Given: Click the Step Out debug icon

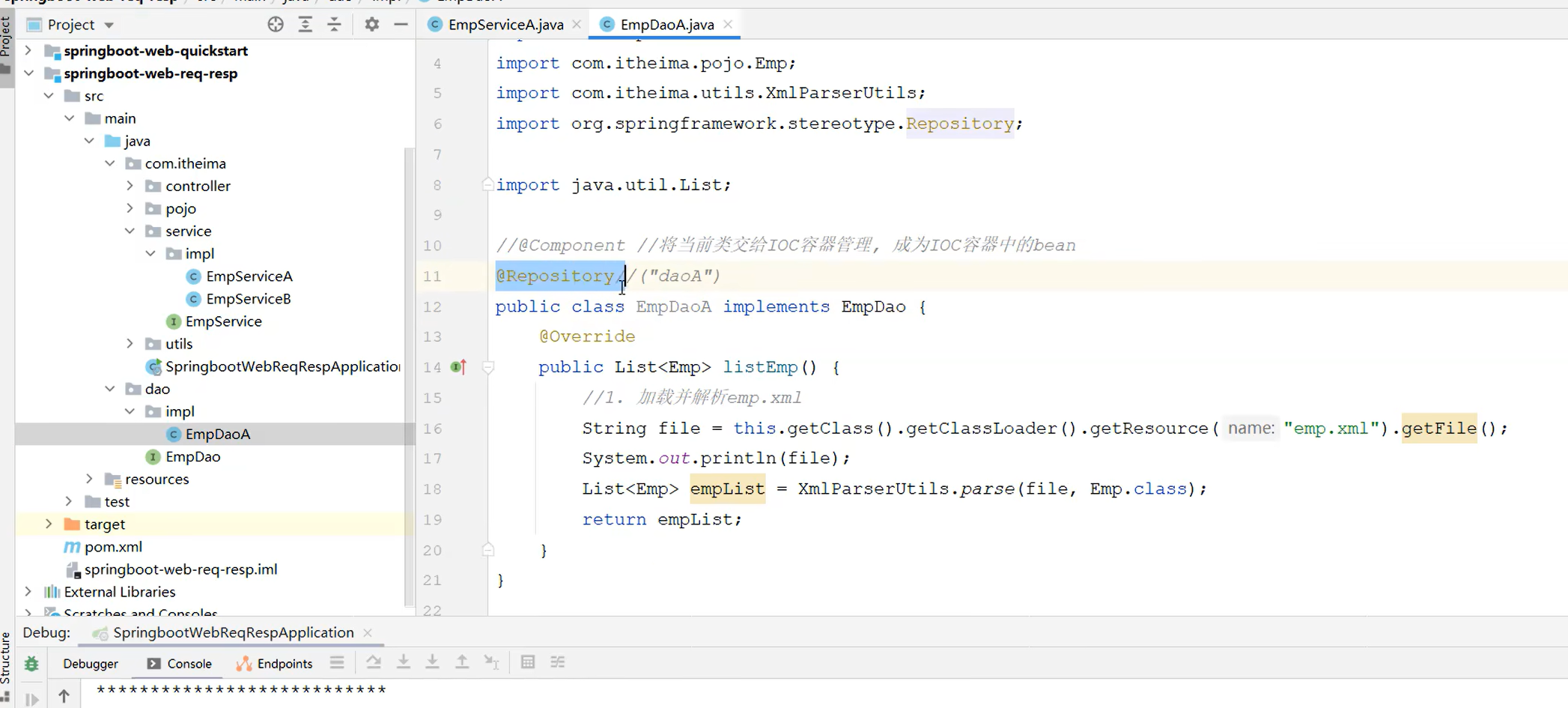Looking at the screenshot, I should click(462, 662).
